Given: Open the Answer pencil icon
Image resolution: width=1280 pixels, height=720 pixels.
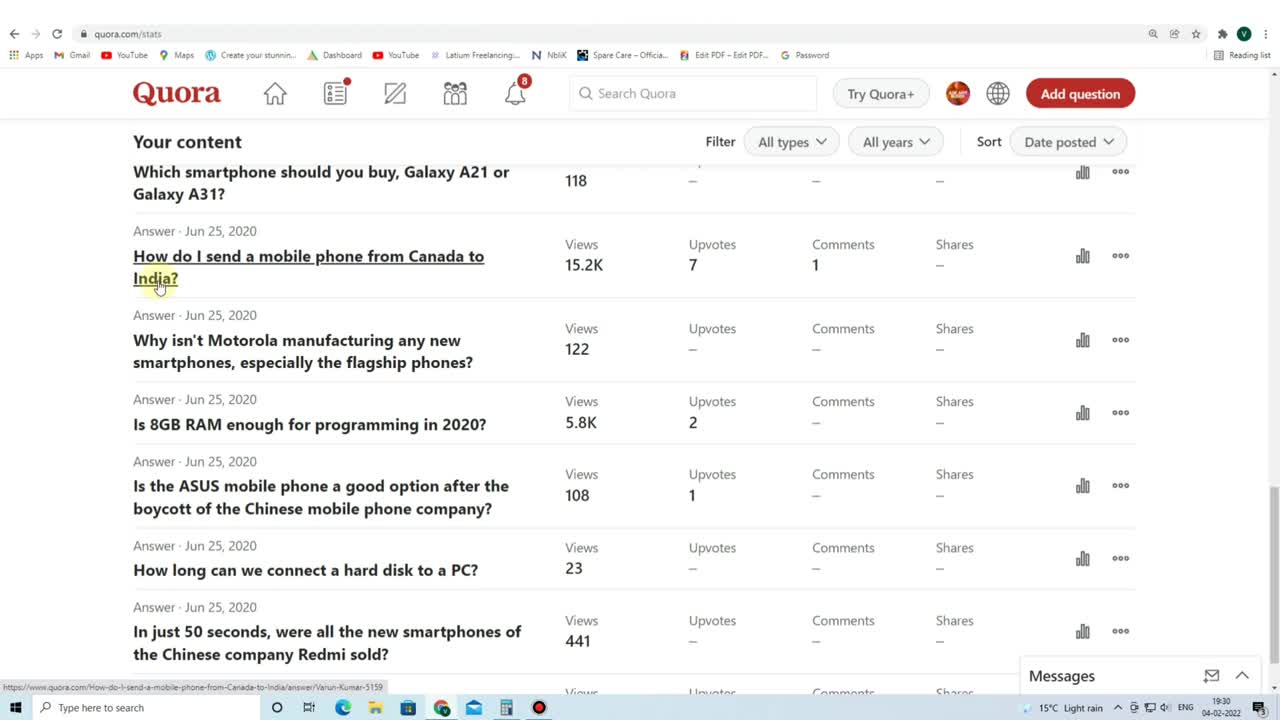Looking at the screenshot, I should click(395, 94).
